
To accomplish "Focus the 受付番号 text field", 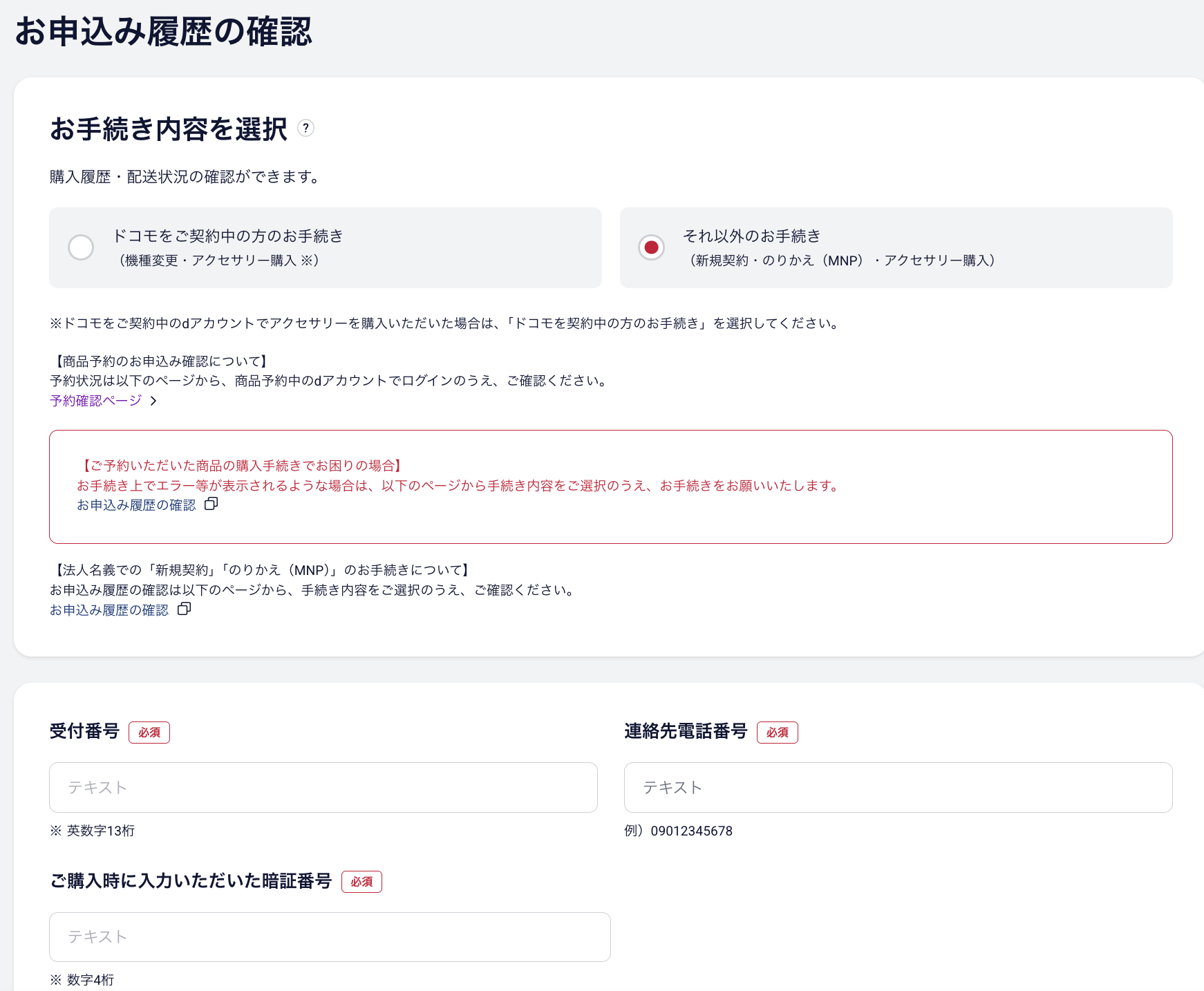I will 323,787.
